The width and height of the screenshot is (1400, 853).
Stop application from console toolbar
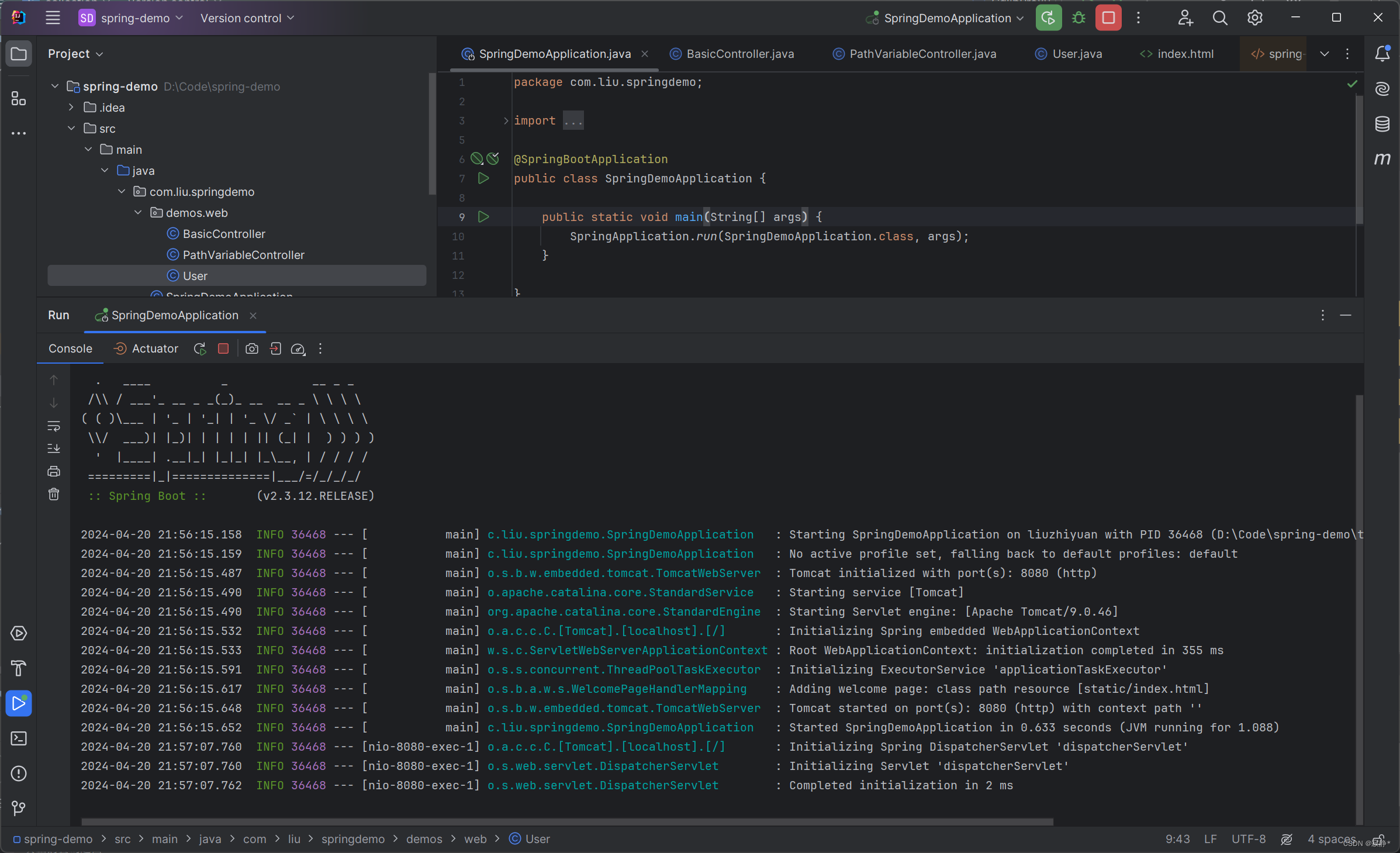coord(223,348)
